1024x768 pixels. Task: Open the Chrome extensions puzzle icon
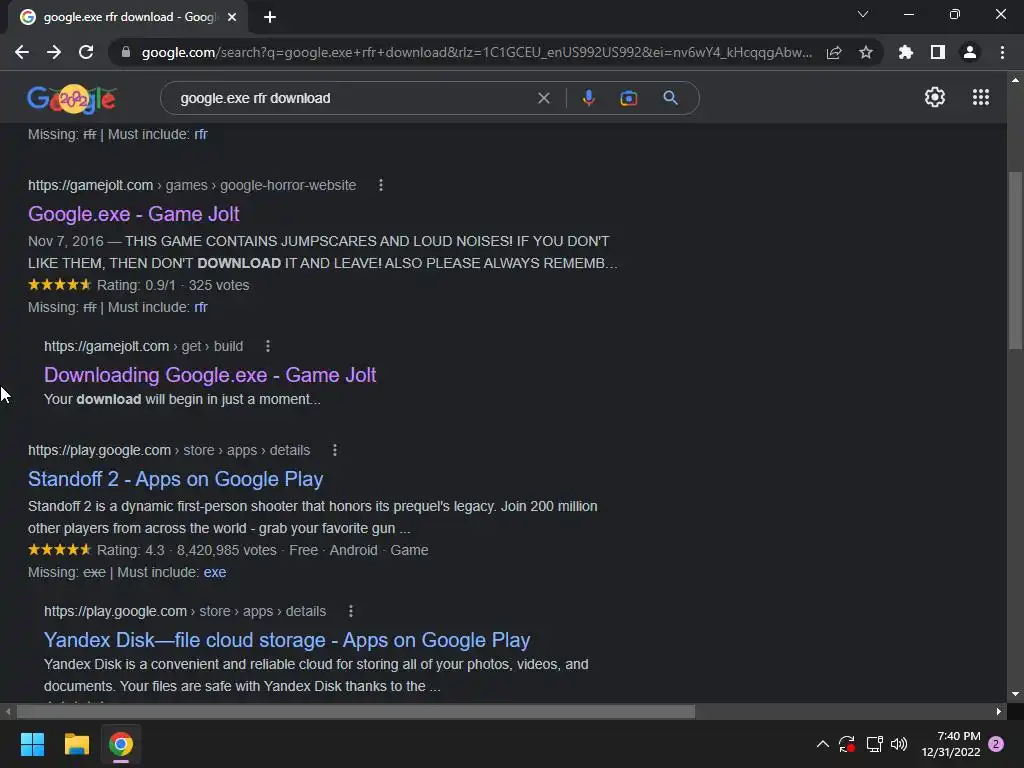[x=905, y=52]
